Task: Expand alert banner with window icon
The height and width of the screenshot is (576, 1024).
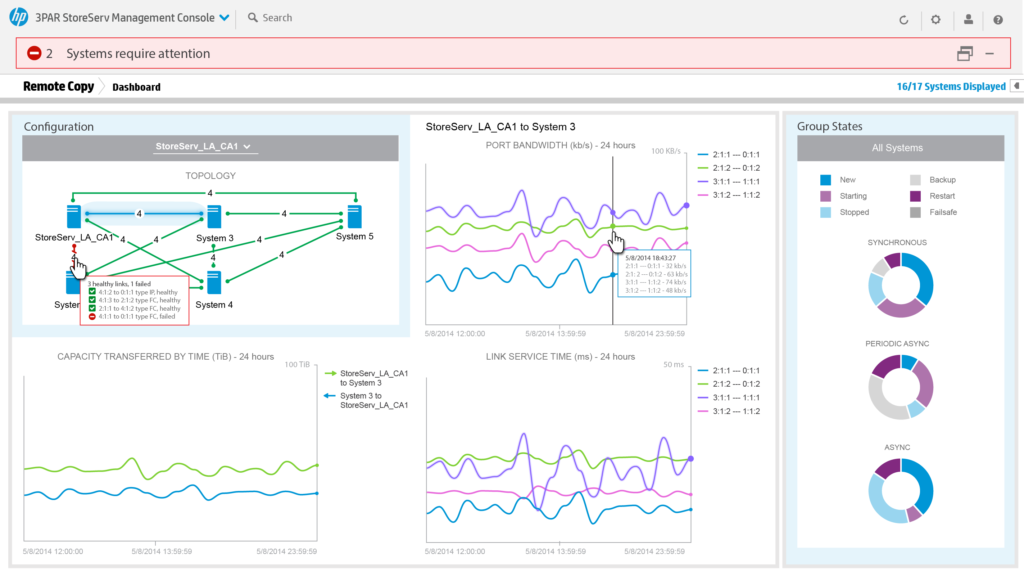Action: tap(965, 54)
